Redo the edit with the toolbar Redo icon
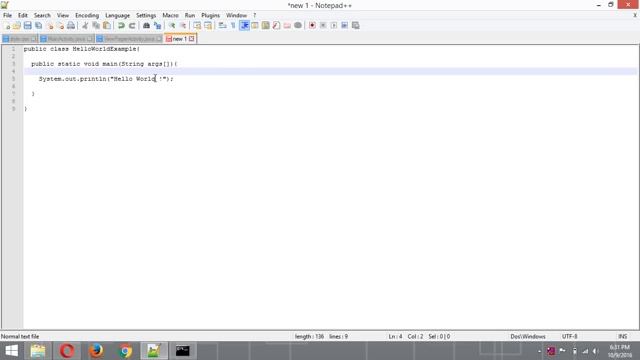The width and height of the screenshot is (640, 360). pyautogui.click(x=132, y=26)
